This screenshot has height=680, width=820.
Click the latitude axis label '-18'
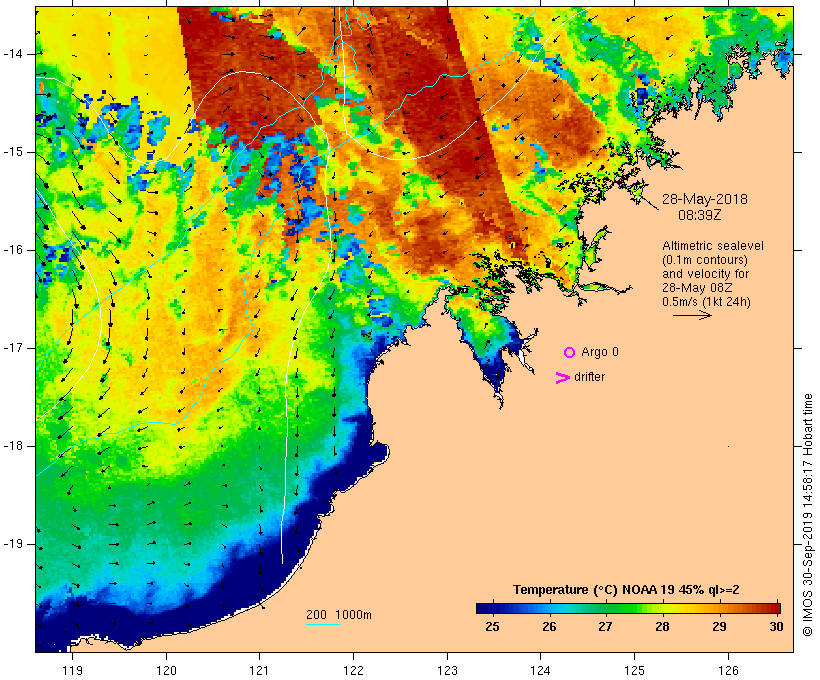click(x=13, y=446)
